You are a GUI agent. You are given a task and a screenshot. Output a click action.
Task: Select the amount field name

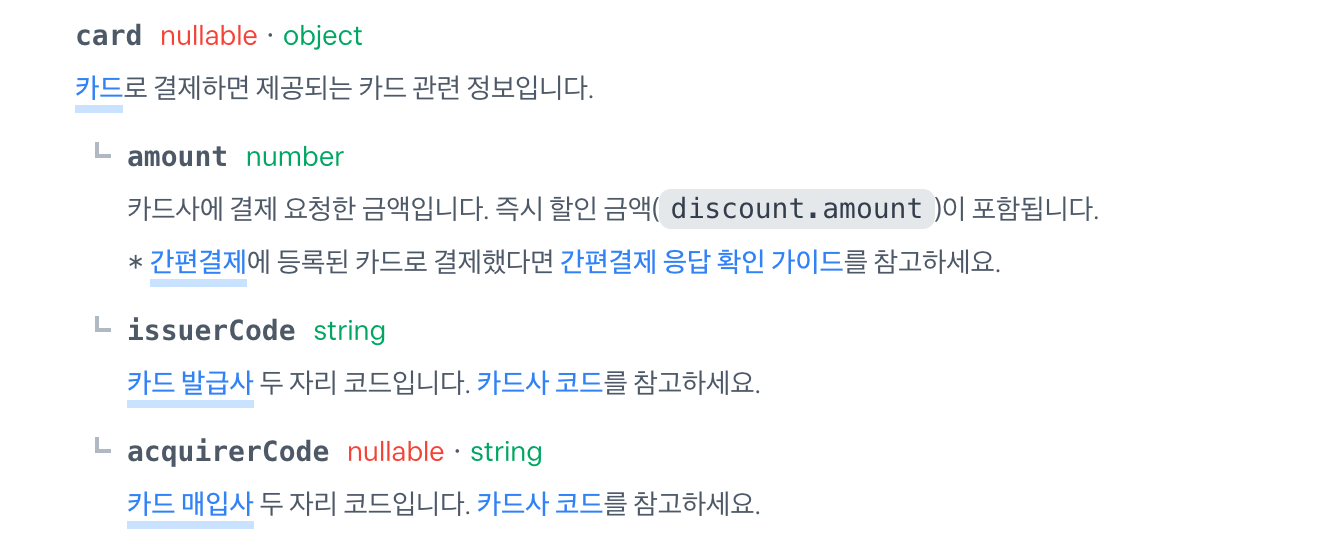[x=178, y=157]
